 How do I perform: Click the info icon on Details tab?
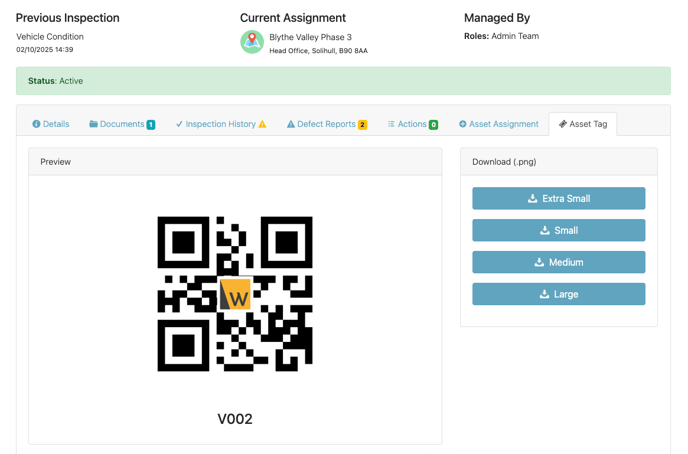[x=37, y=124]
